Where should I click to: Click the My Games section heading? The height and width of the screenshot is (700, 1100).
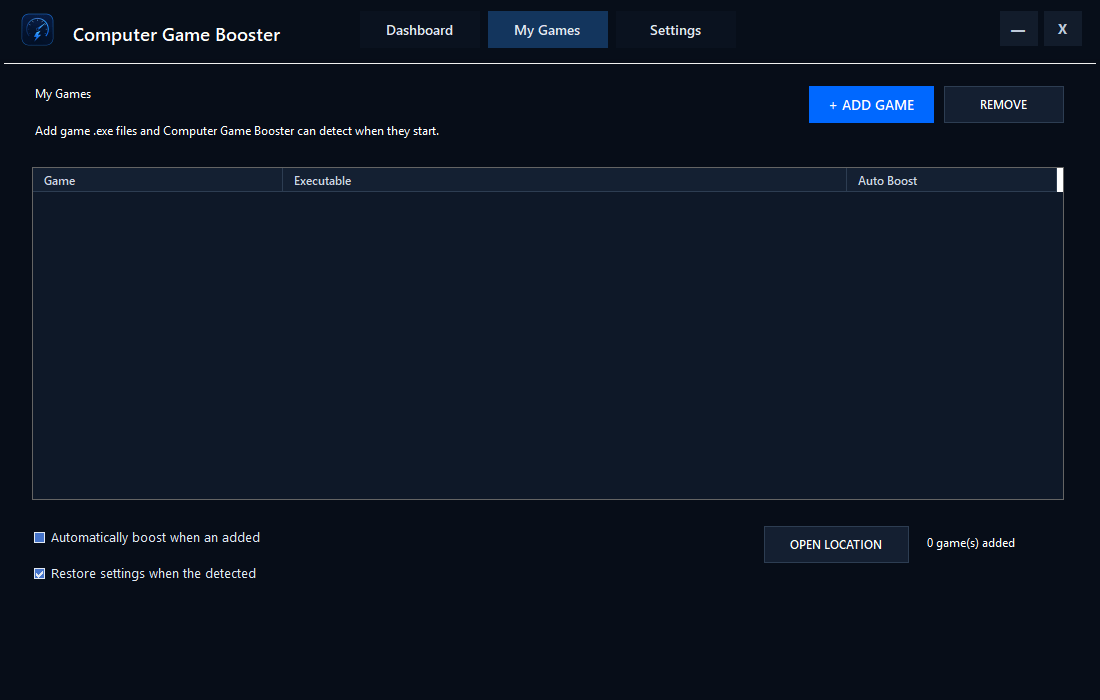[63, 94]
